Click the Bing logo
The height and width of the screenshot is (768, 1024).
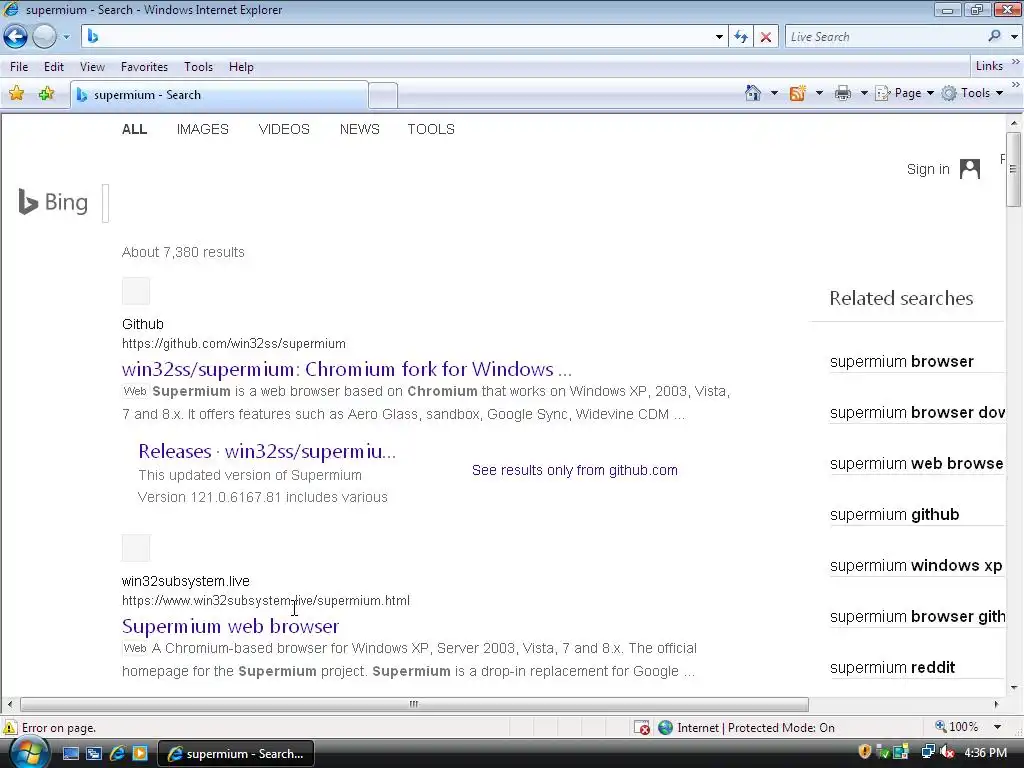click(53, 202)
